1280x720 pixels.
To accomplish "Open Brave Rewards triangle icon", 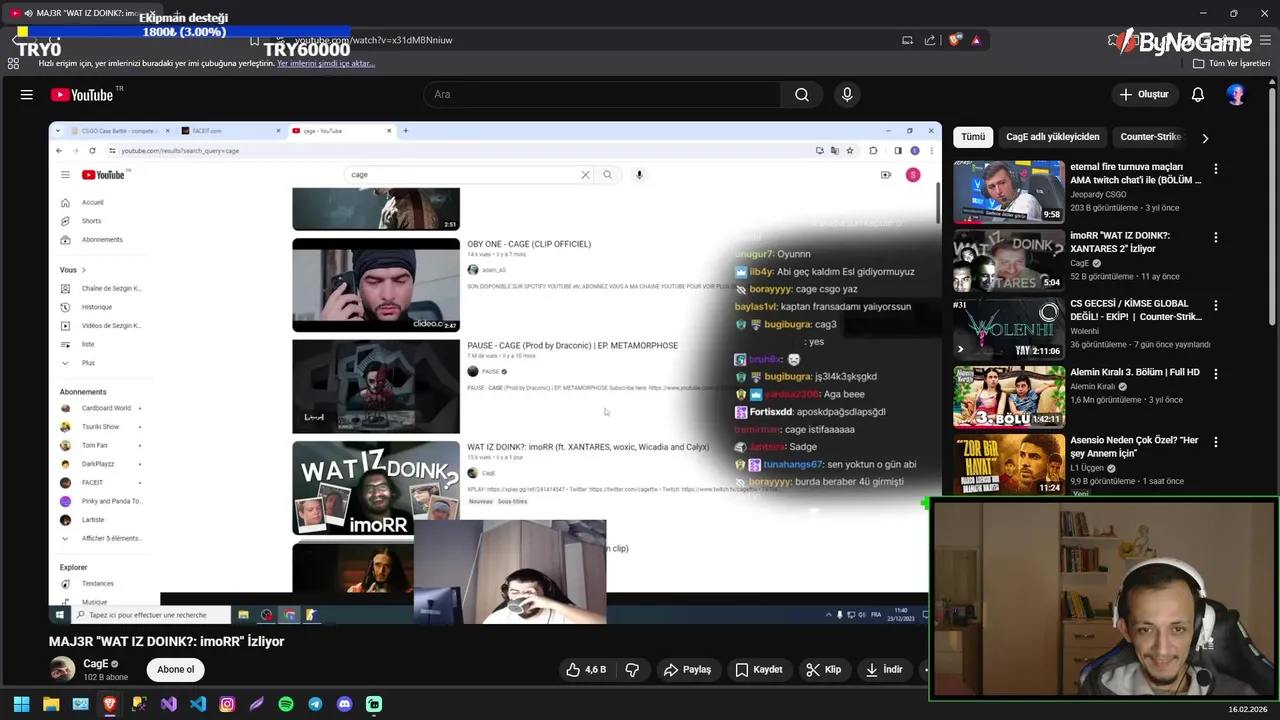I will pyautogui.click(x=976, y=40).
